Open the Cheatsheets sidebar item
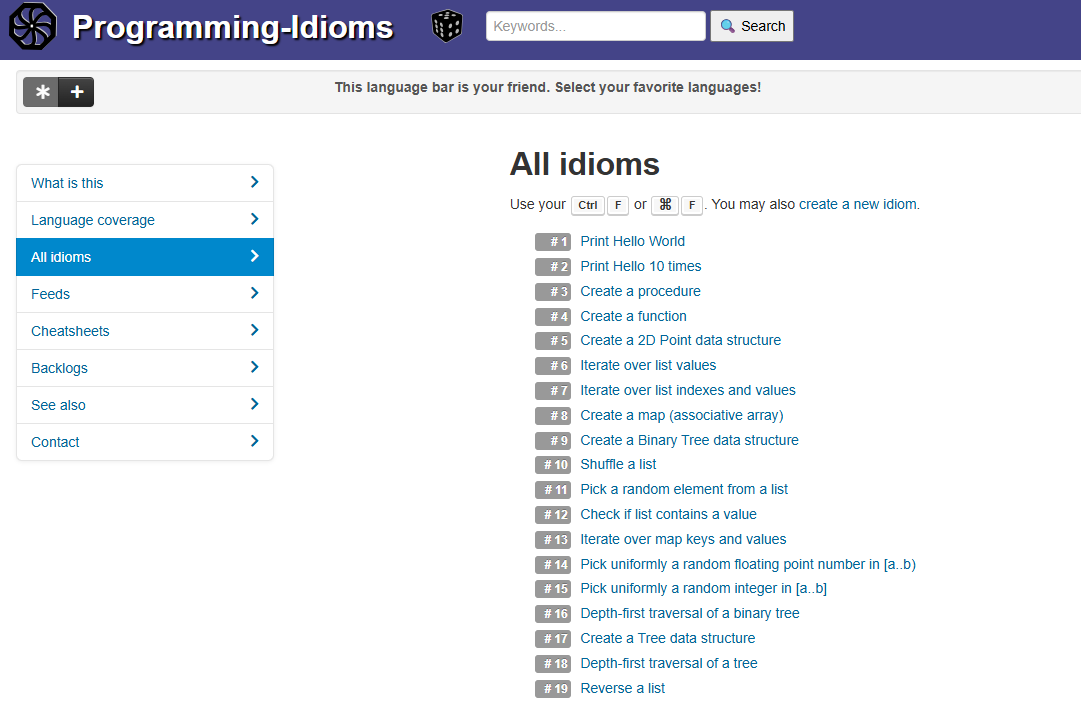1081x701 pixels. (x=145, y=331)
